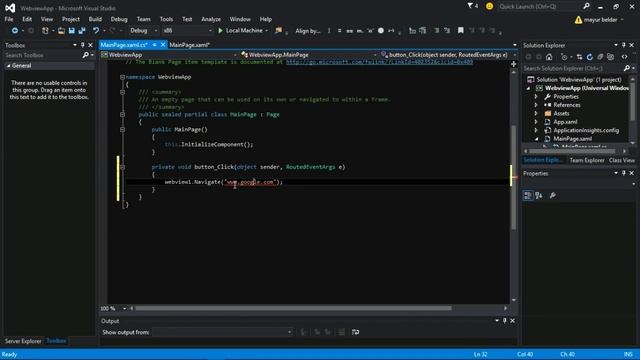
Task: Click the Save file toolbar icon
Action: [72, 31]
